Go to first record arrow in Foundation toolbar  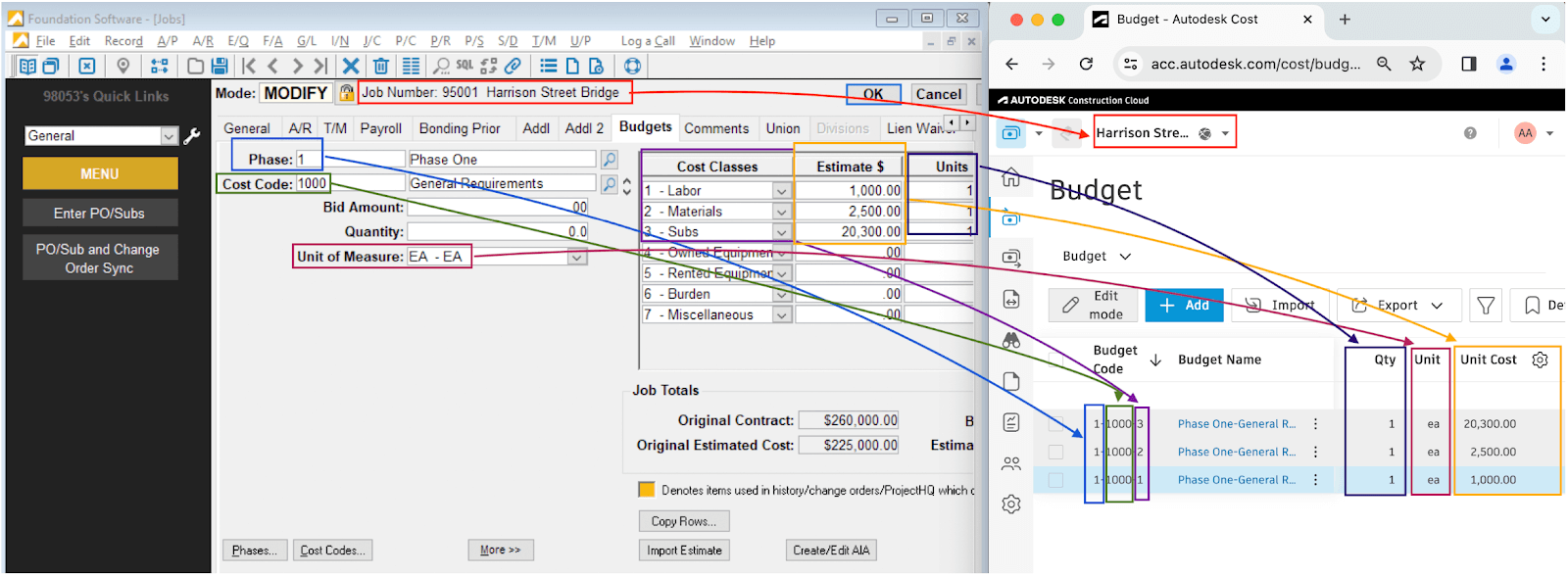(x=249, y=66)
